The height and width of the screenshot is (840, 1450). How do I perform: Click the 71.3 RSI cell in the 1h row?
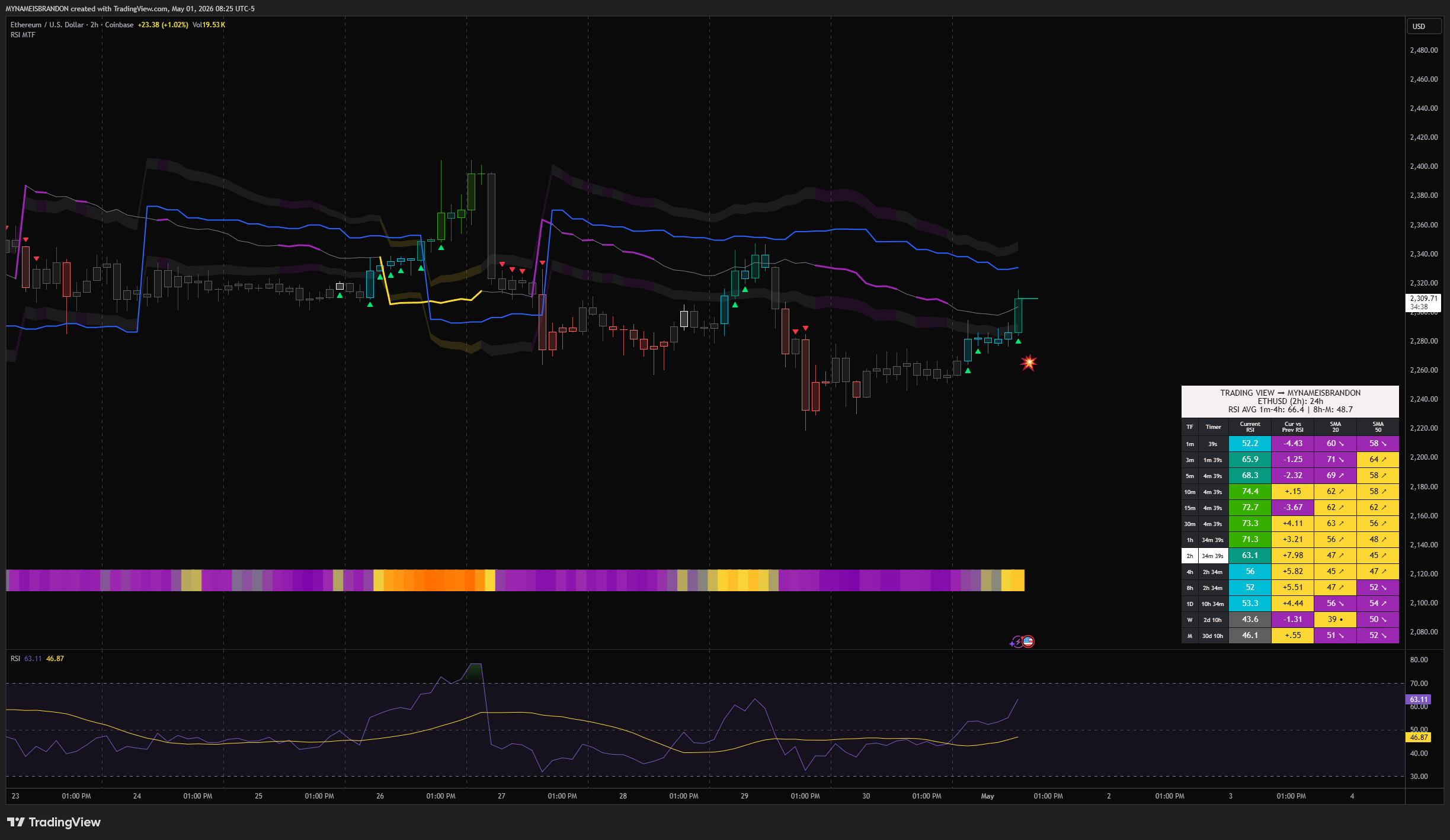click(1250, 540)
